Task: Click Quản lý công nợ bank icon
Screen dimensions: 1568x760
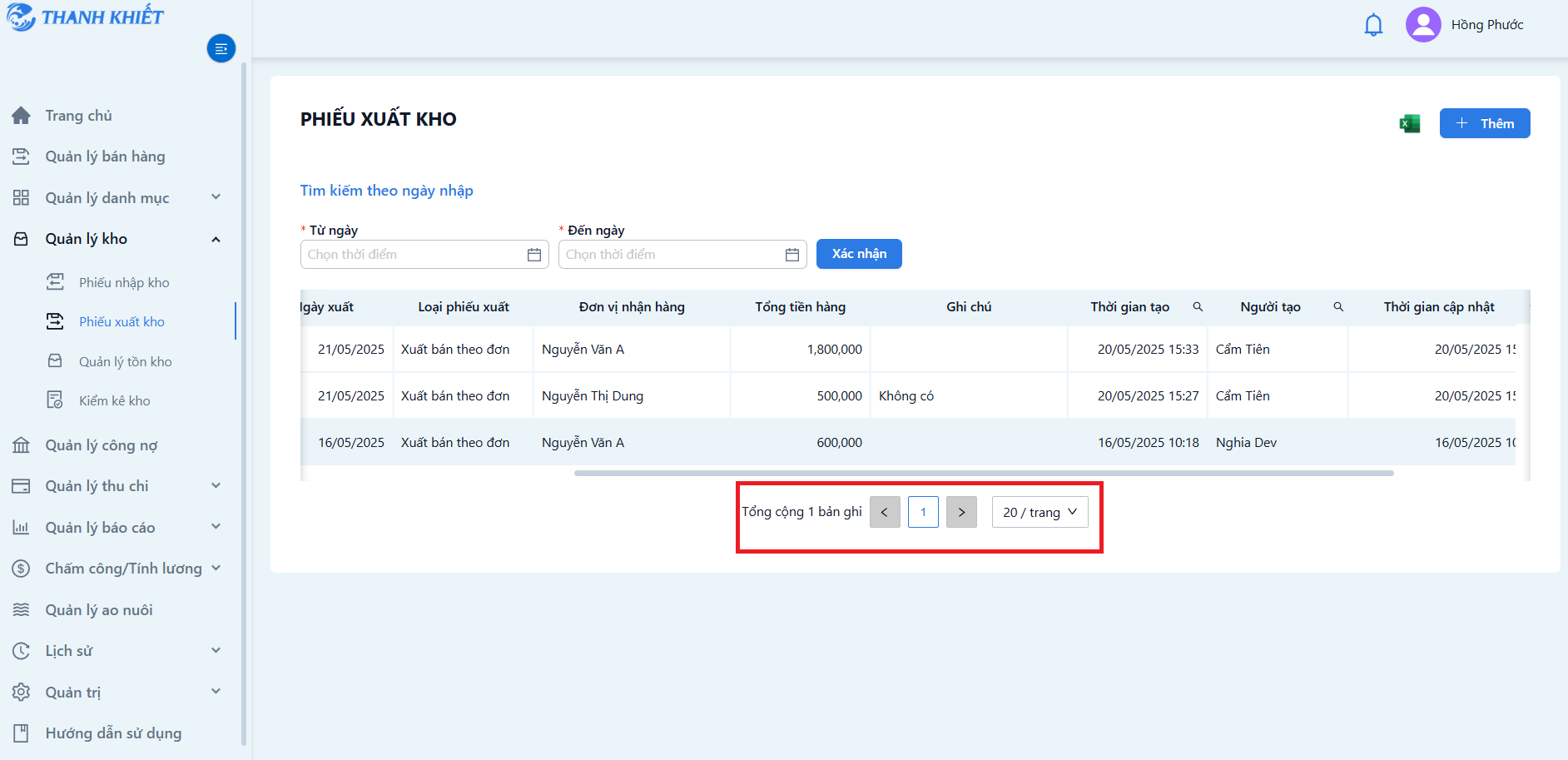Action: tap(21, 445)
